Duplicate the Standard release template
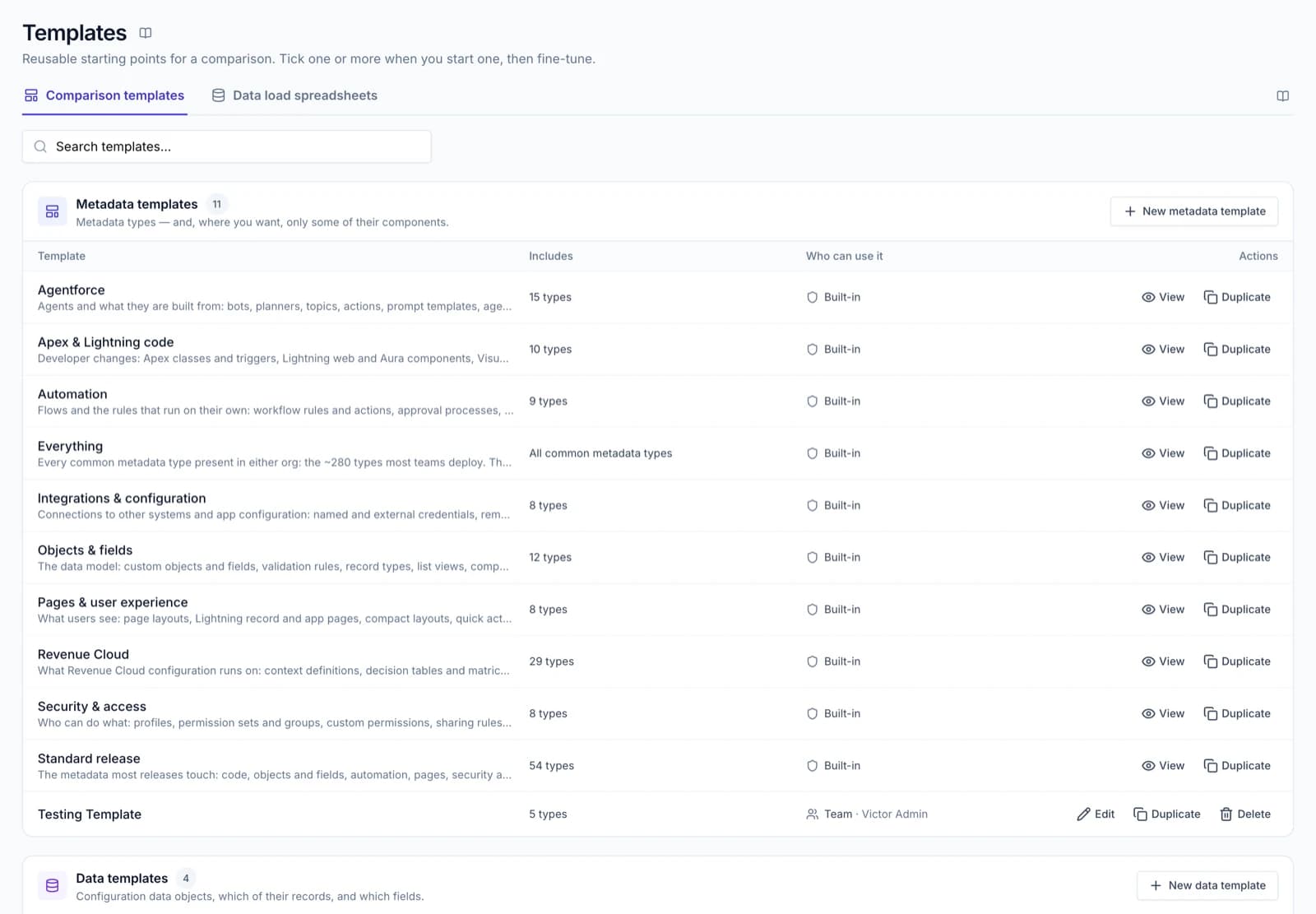The width and height of the screenshot is (1316, 914). (x=1236, y=765)
